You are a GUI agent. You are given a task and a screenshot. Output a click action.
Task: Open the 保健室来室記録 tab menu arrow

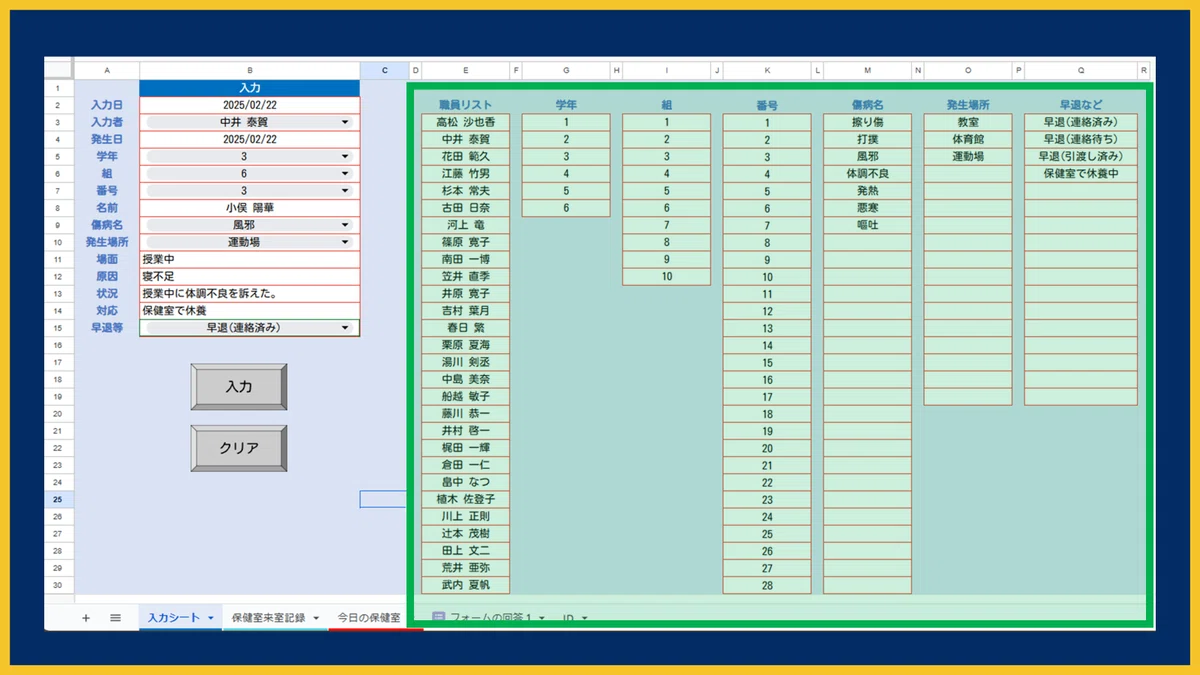pyautogui.click(x=316, y=618)
